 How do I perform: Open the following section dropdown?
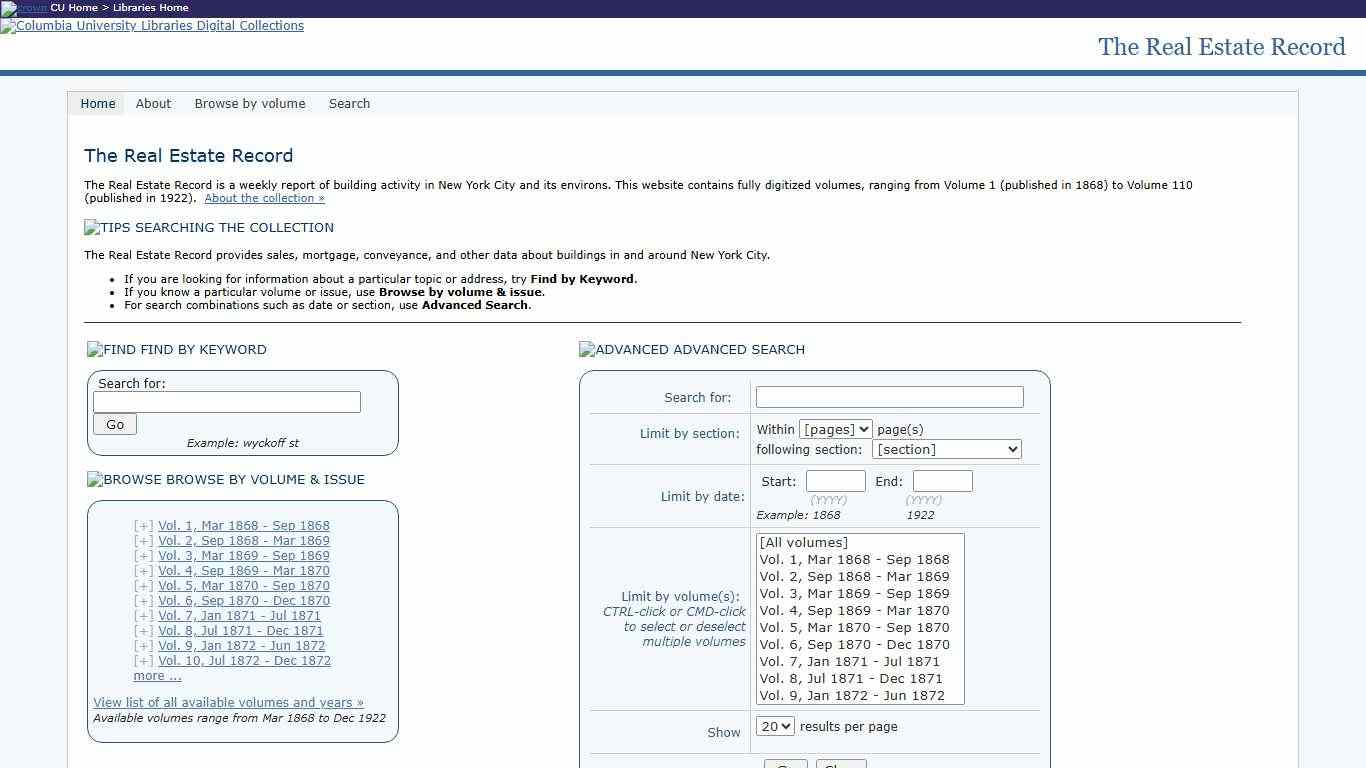[x=946, y=450]
